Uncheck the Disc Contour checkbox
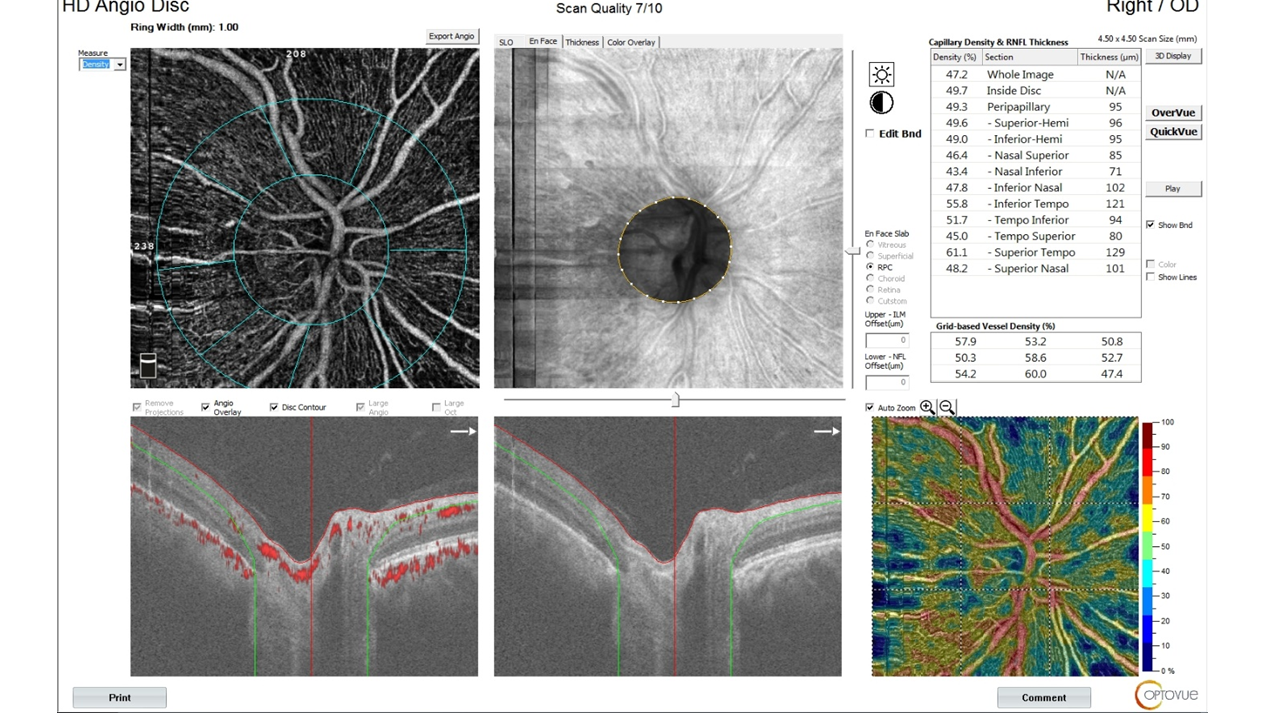Screen dimensions: 1280x720 (x=273, y=407)
